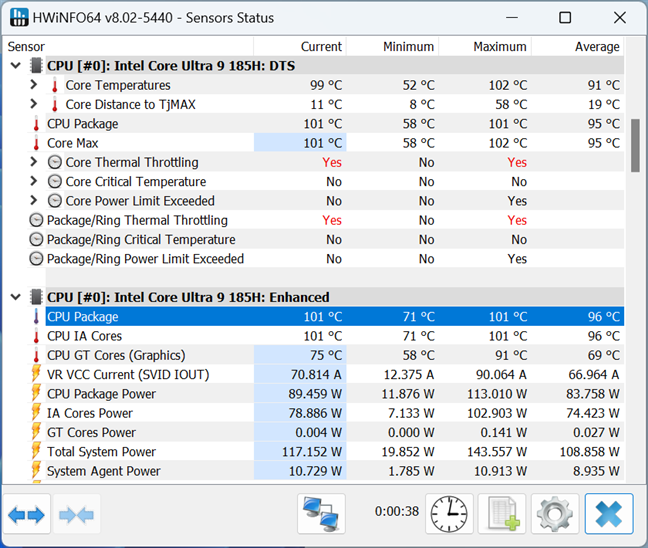
Task: Click lightning icon beside GT Cores Power
Action: click(x=36, y=431)
